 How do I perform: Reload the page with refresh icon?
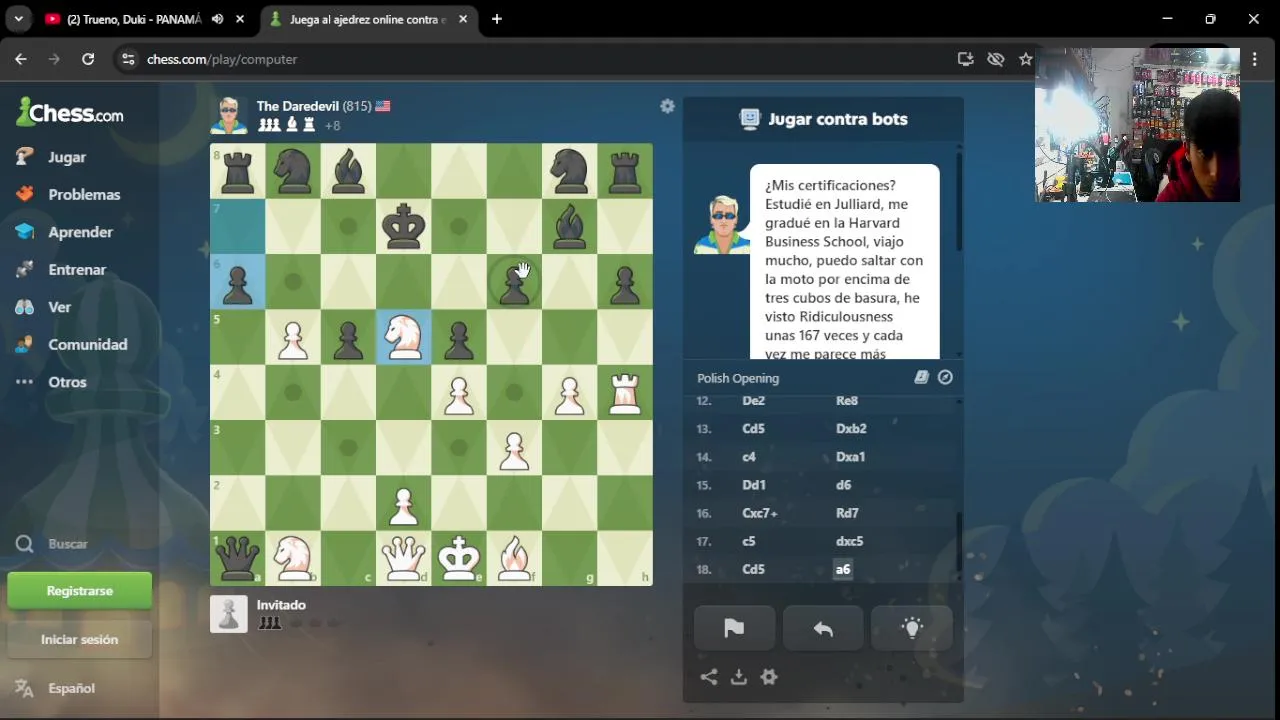(x=88, y=59)
